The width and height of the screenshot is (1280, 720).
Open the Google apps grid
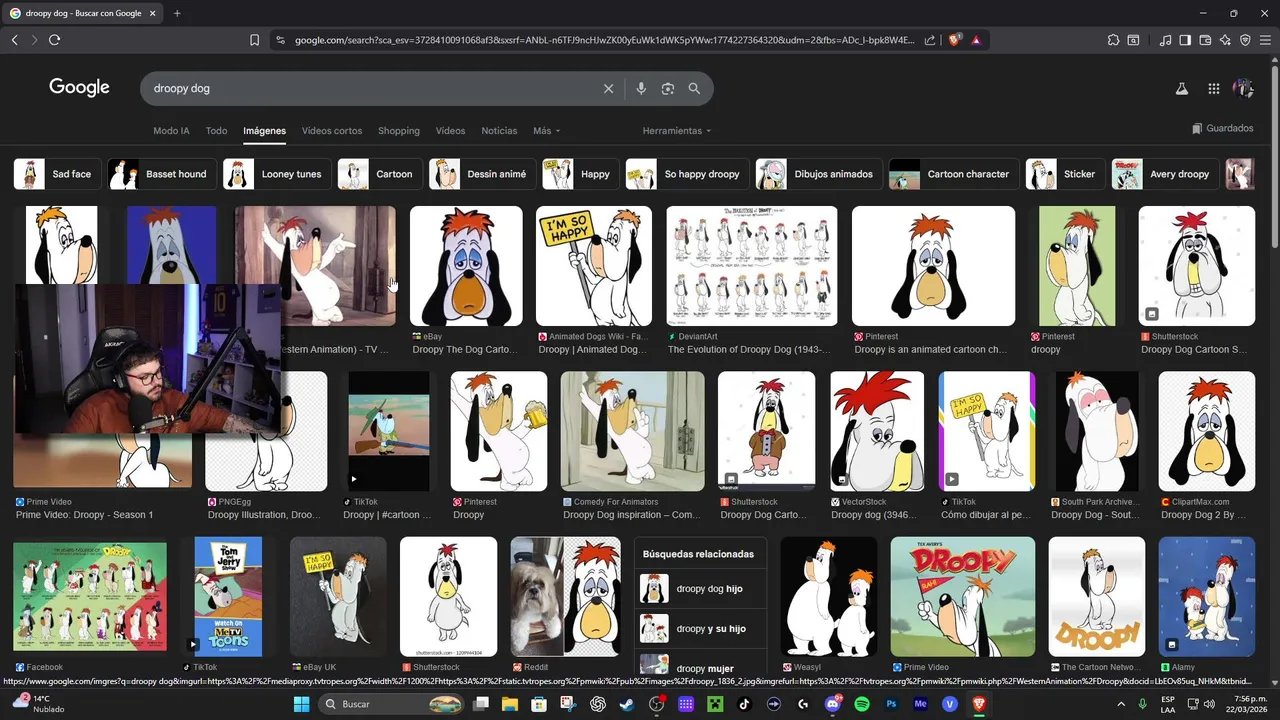1214,89
